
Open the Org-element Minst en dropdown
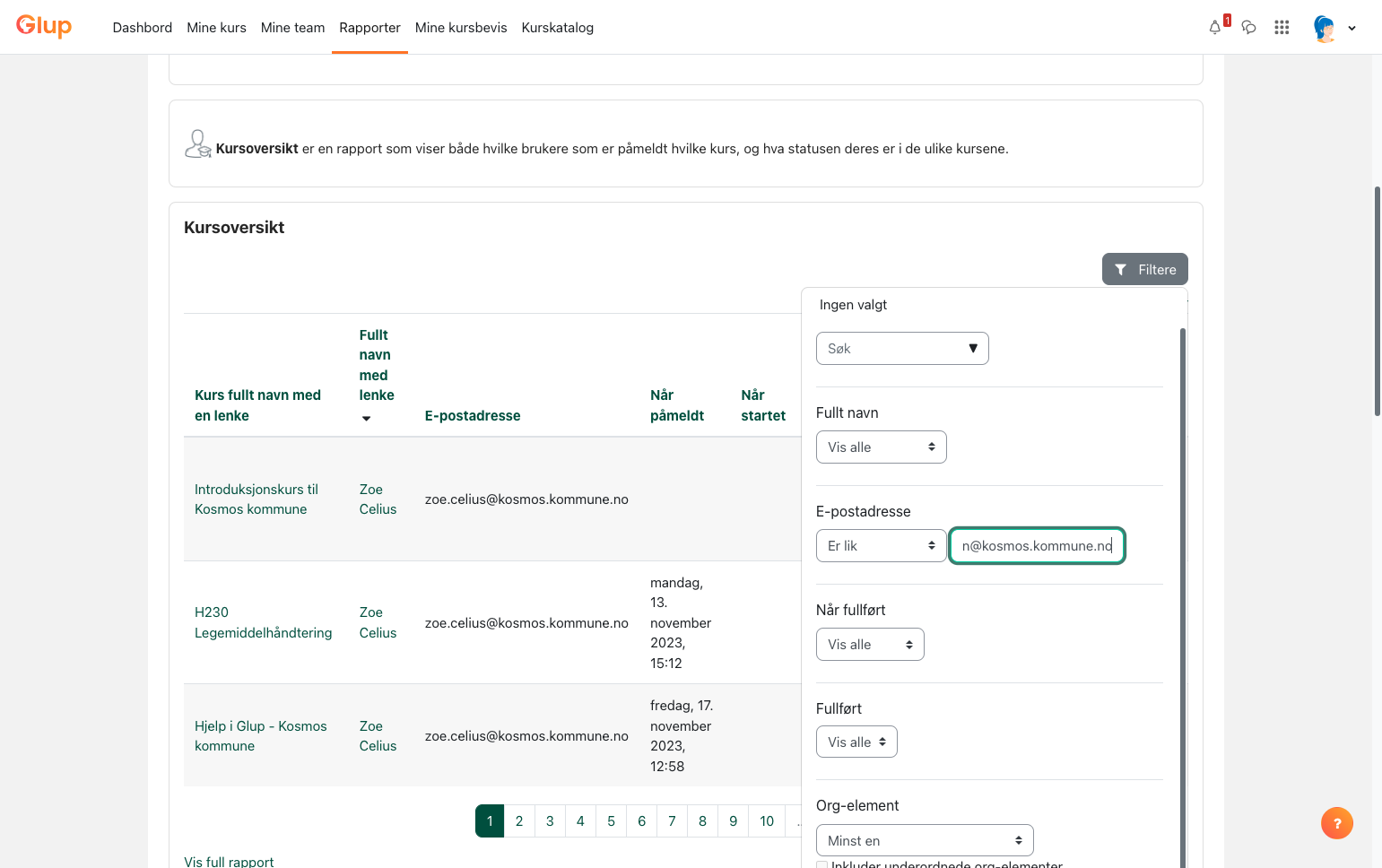tap(925, 840)
